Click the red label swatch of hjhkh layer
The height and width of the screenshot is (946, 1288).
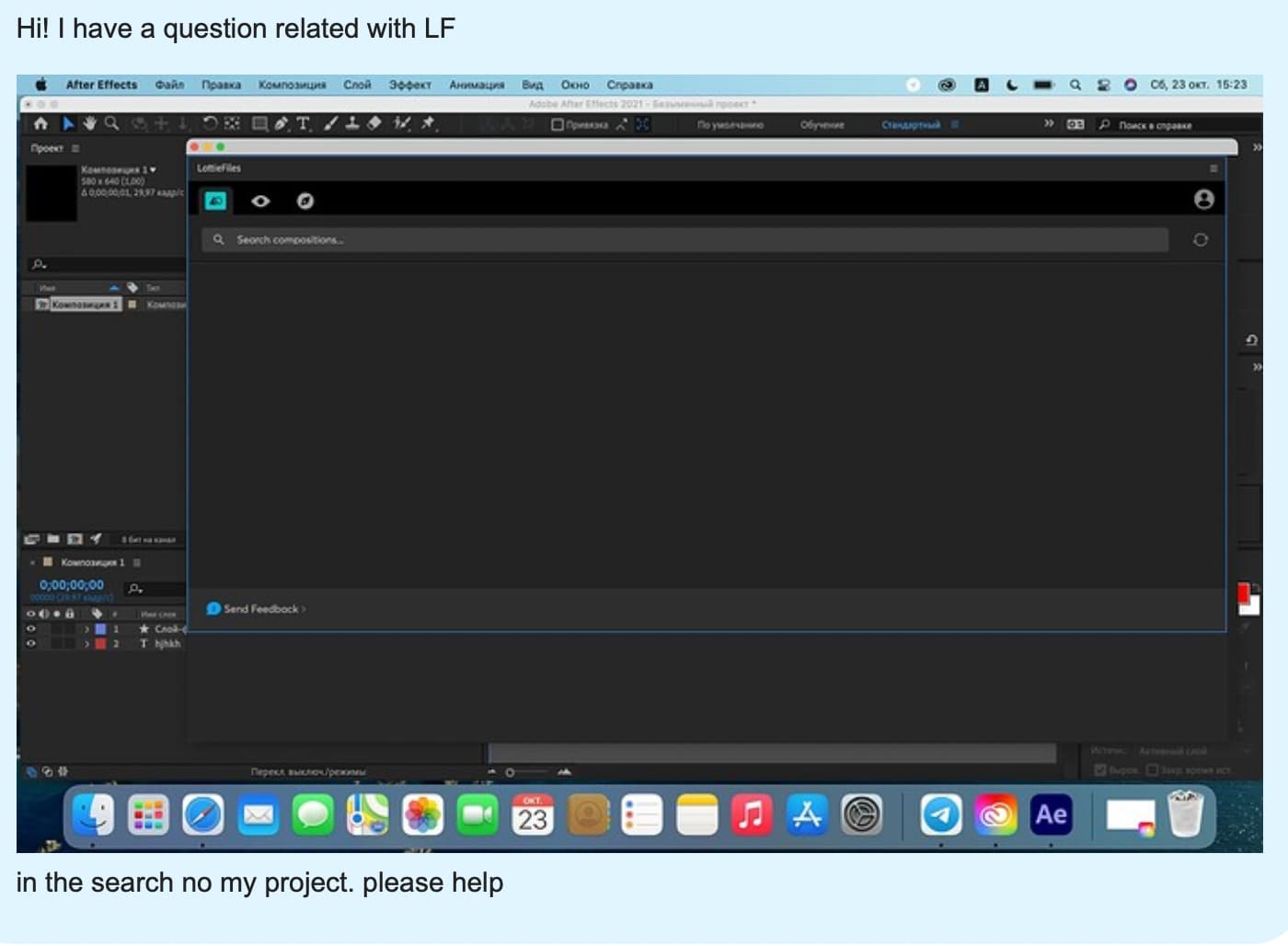coord(101,644)
